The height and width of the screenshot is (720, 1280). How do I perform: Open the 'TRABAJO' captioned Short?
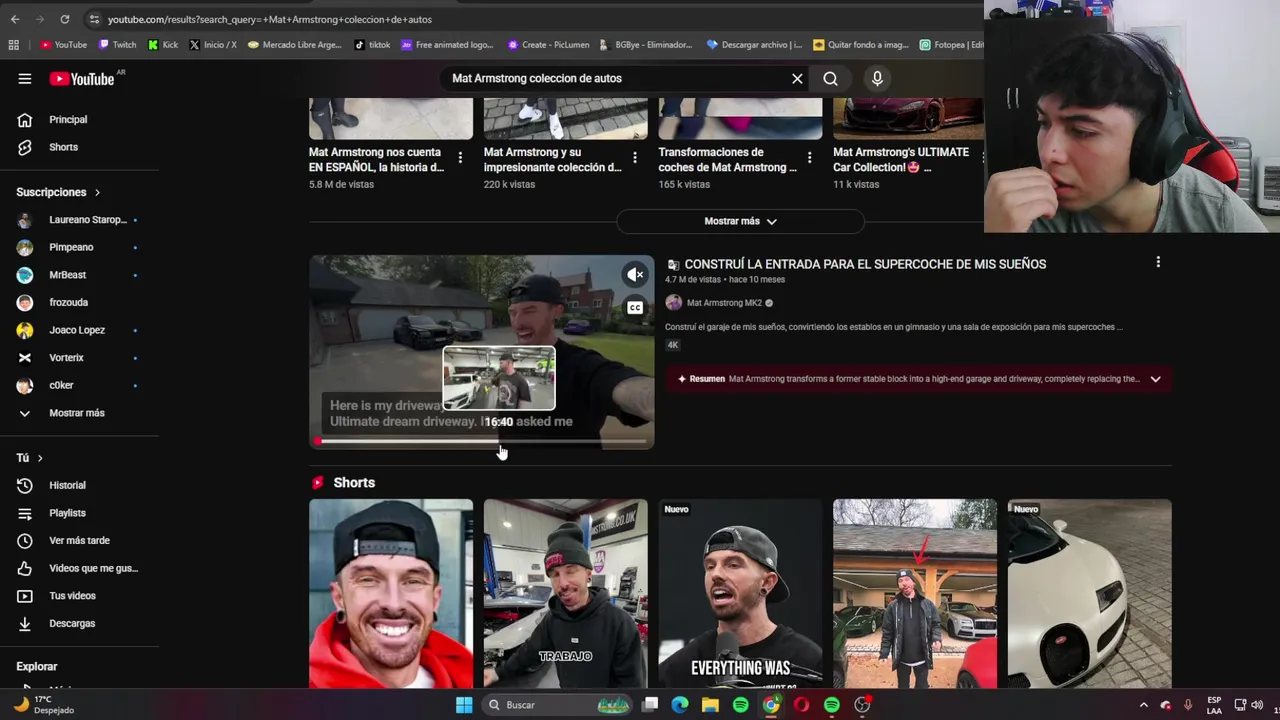(566, 594)
